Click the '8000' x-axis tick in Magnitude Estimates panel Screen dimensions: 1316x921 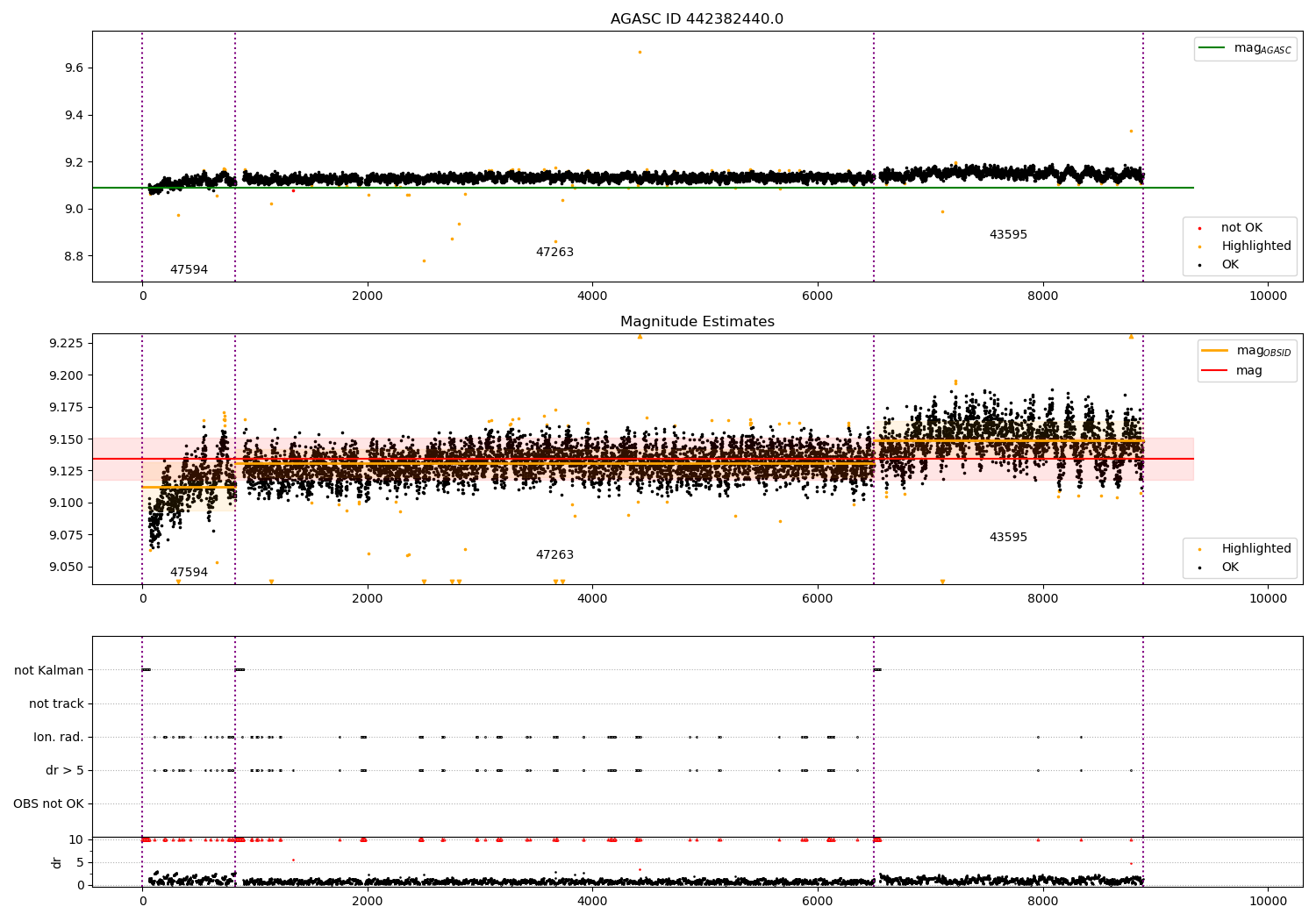[x=1043, y=599]
